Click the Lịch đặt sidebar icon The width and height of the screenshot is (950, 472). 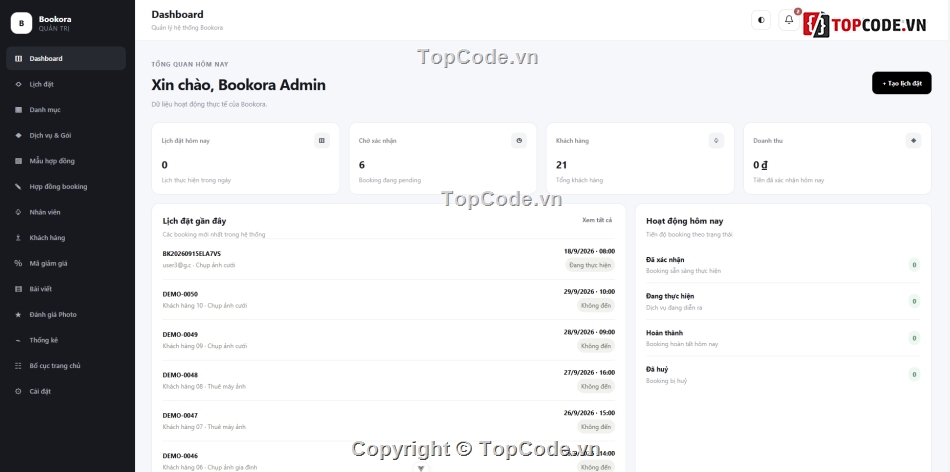point(18,84)
